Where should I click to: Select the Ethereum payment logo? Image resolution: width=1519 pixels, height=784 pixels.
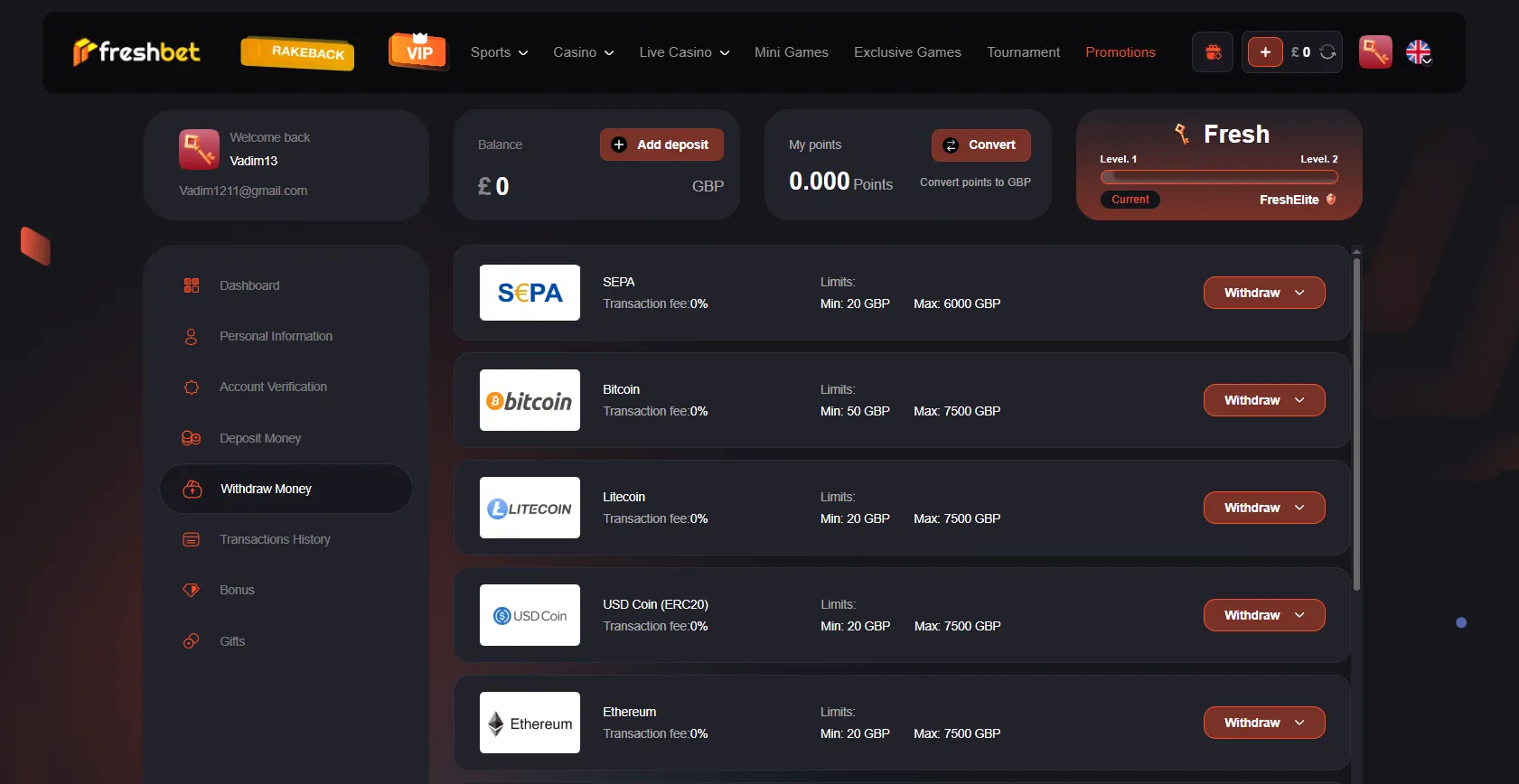pyautogui.click(x=530, y=723)
